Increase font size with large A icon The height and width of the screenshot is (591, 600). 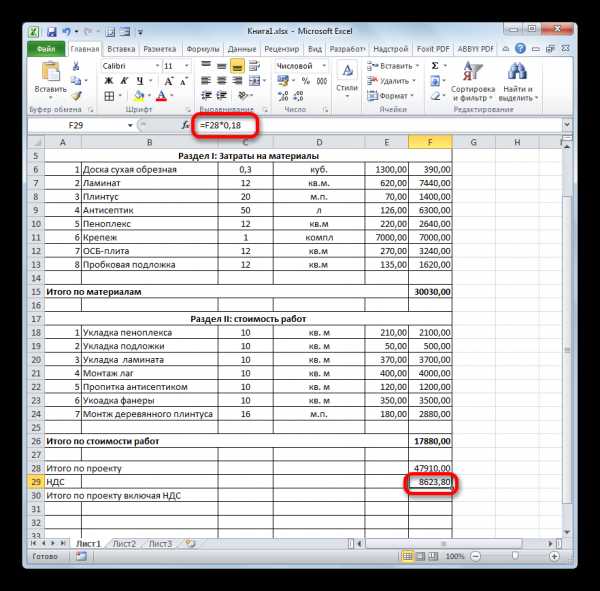coord(168,81)
